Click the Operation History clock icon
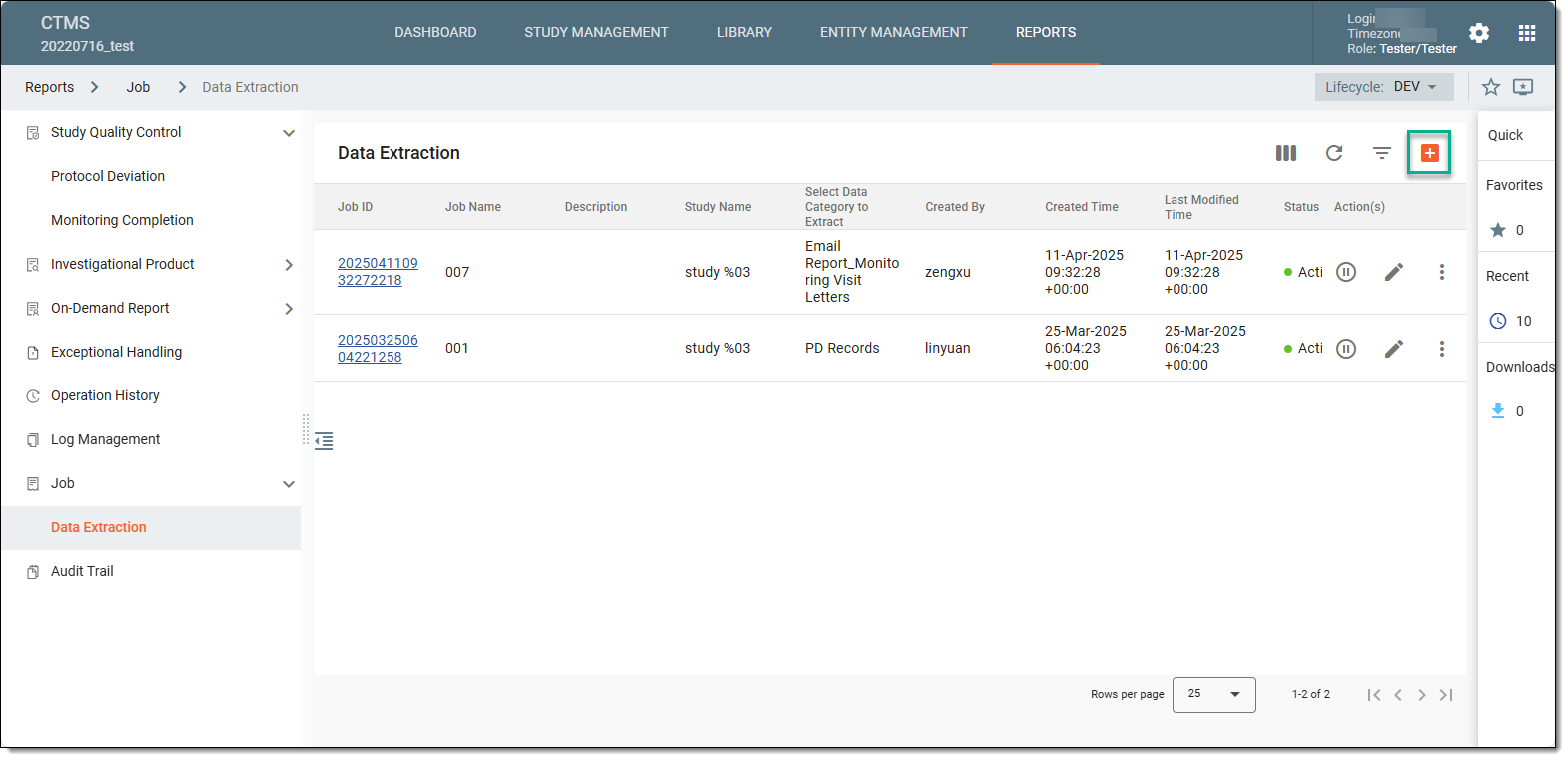Viewport: 1568px width, 760px height. 33,396
